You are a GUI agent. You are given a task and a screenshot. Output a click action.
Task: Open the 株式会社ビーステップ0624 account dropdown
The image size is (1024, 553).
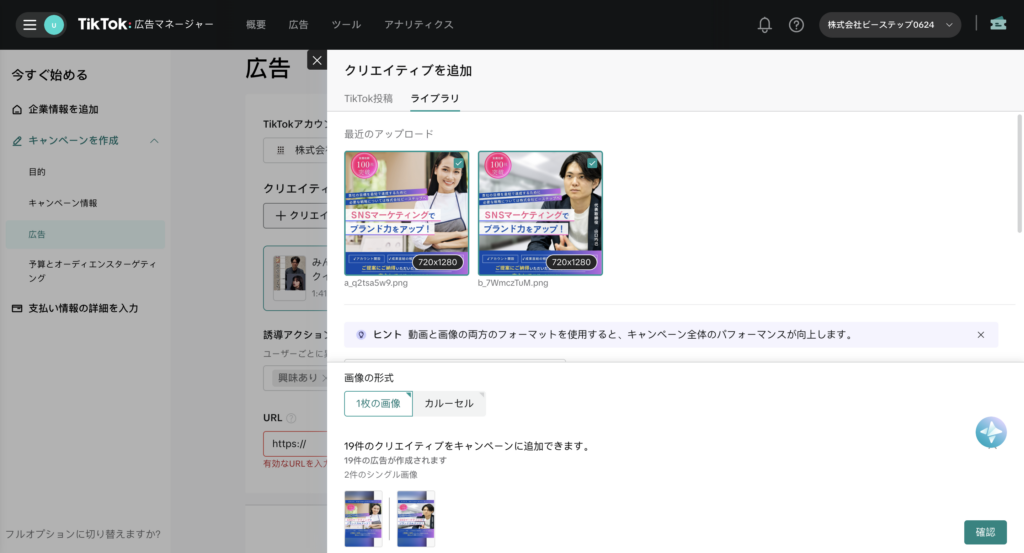pyautogui.click(x=889, y=25)
